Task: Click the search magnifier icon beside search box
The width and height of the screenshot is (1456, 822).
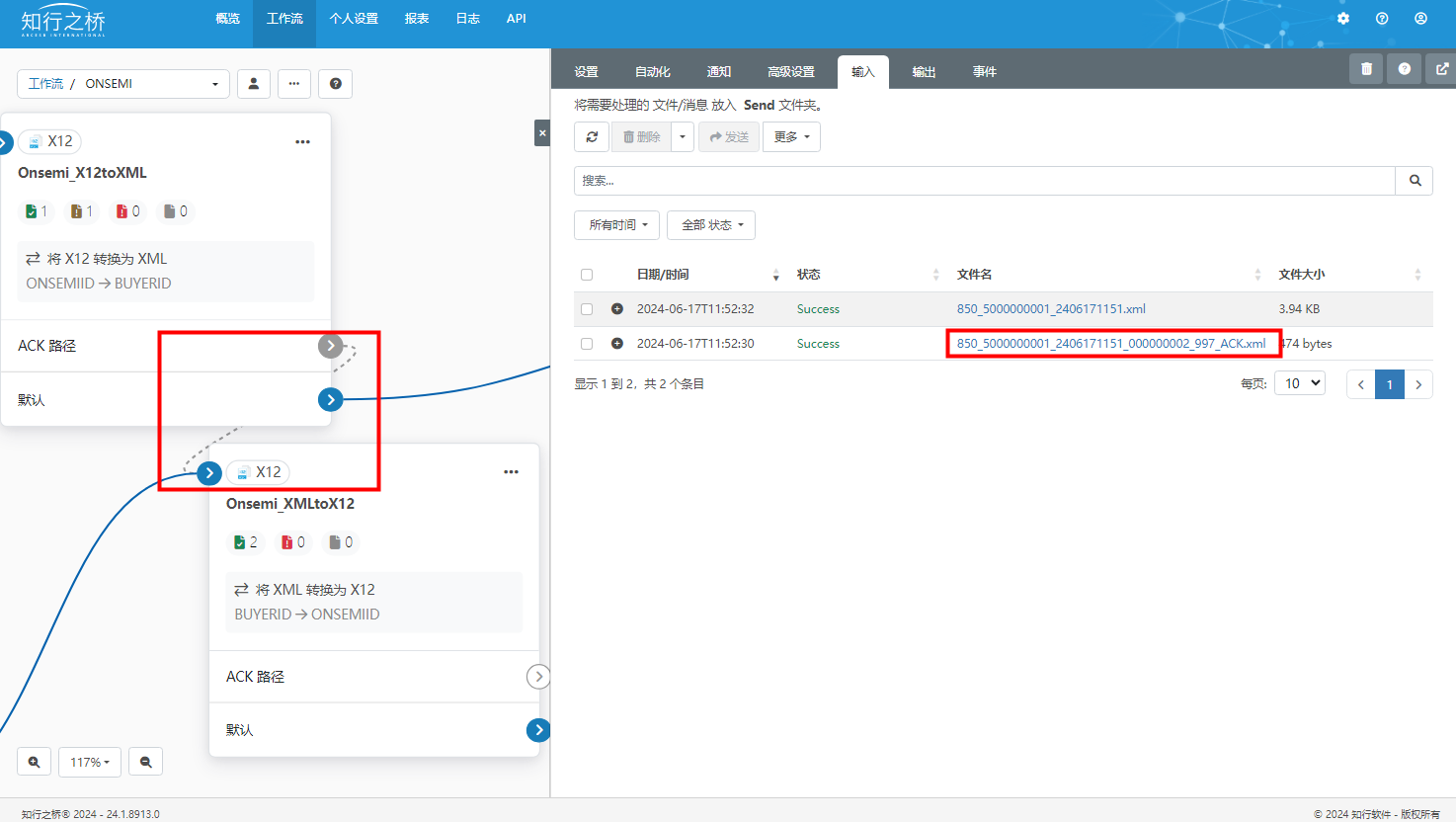Action: click(1414, 181)
